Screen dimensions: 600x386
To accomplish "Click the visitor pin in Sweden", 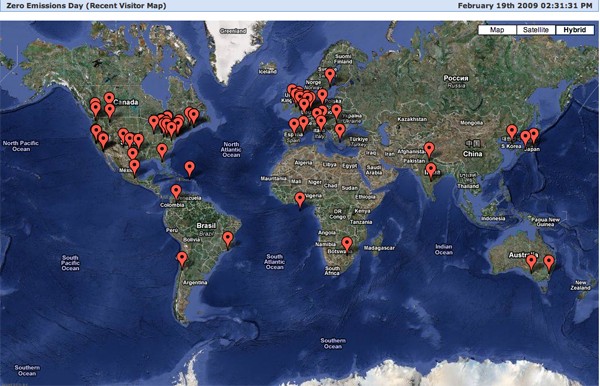I will point(330,76).
